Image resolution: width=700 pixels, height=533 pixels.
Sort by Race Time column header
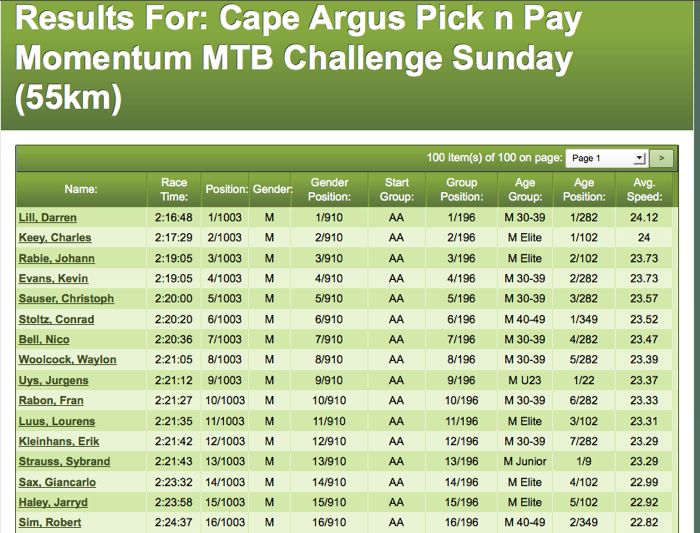click(x=174, y=189)
